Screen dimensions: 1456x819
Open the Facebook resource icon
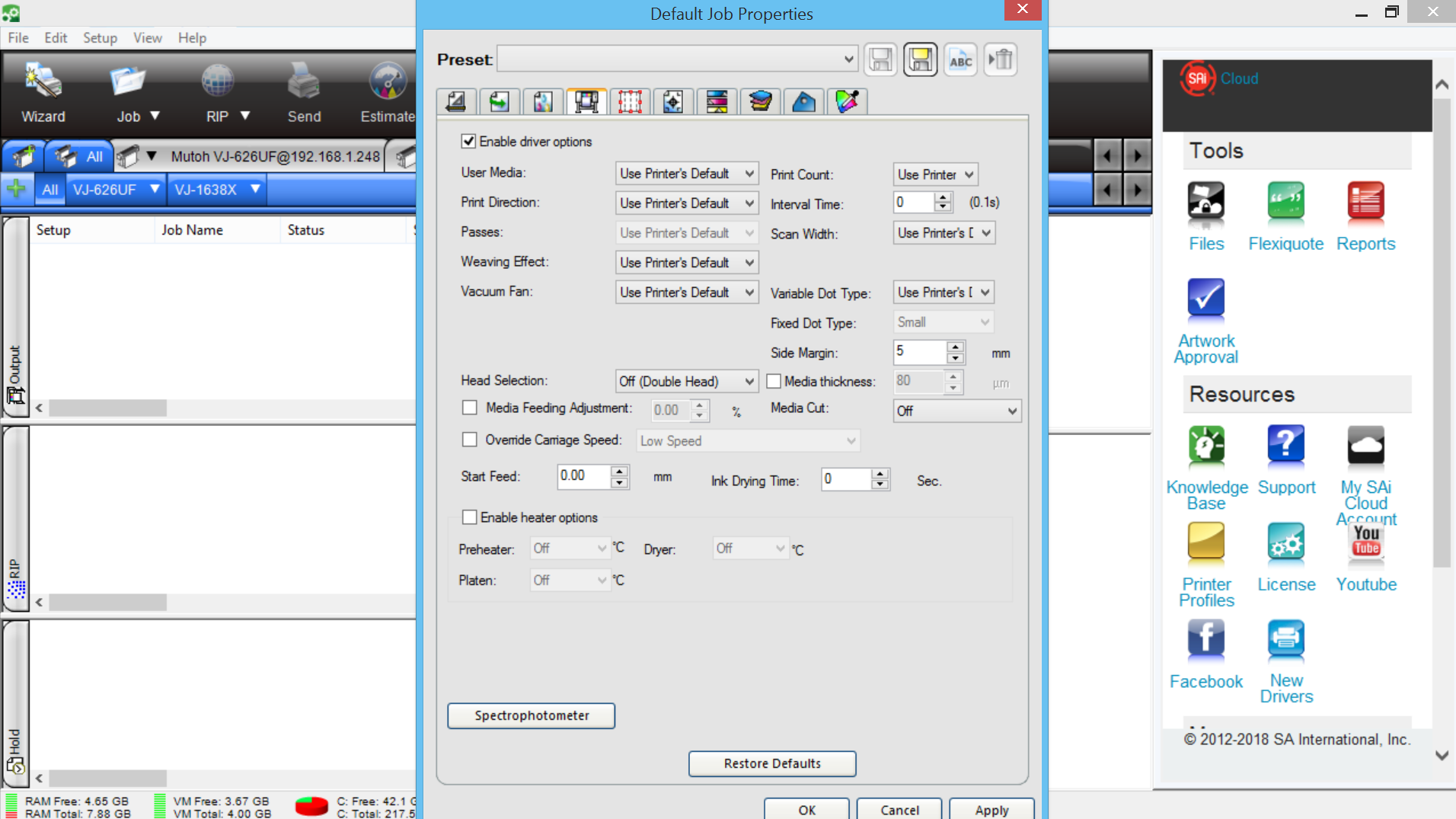tap(1206, 639)
